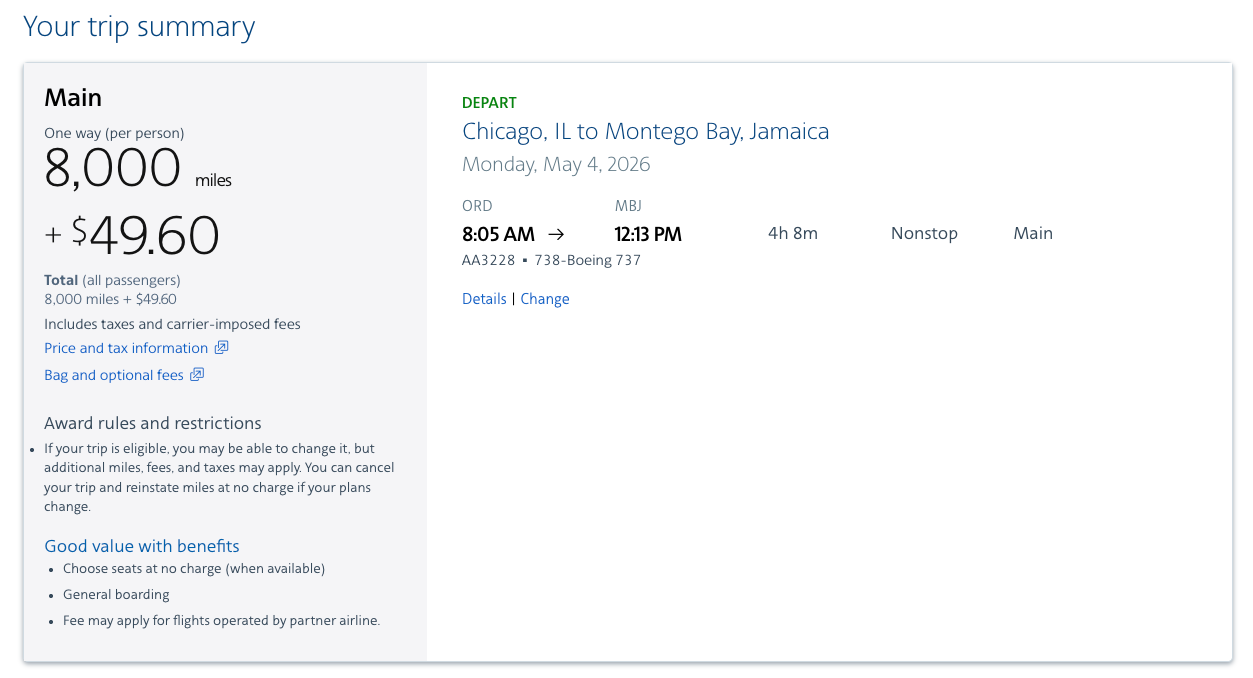
Task: Open Good value with benefits
Action: [141, 545]
